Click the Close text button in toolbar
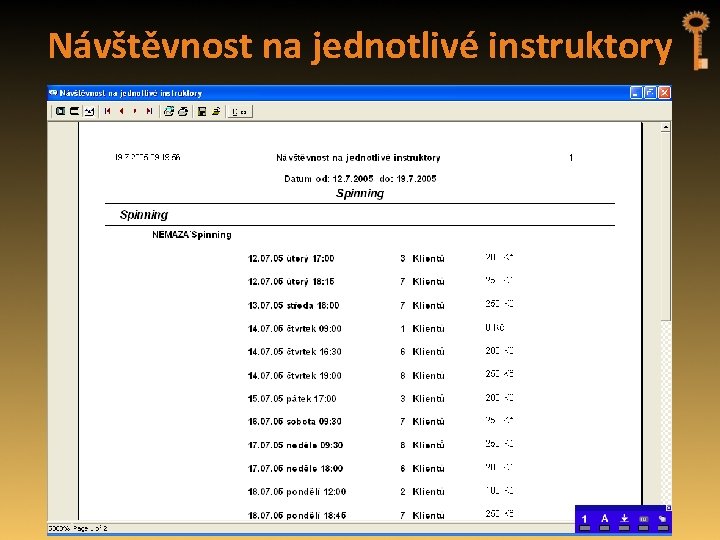This screenshot has width=720, height=540. point(240,112)
